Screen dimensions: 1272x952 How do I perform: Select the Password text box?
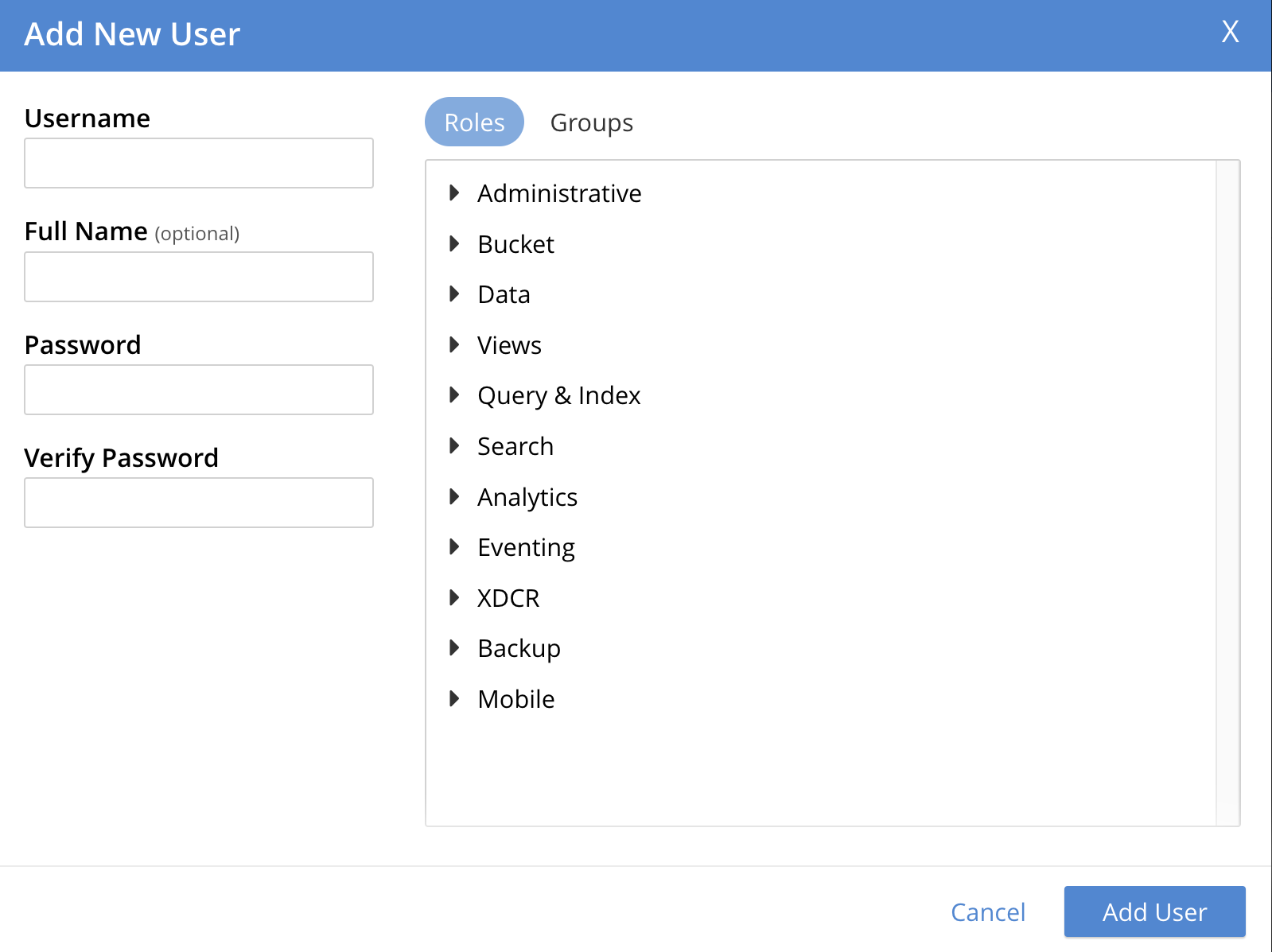coord(199,390)
